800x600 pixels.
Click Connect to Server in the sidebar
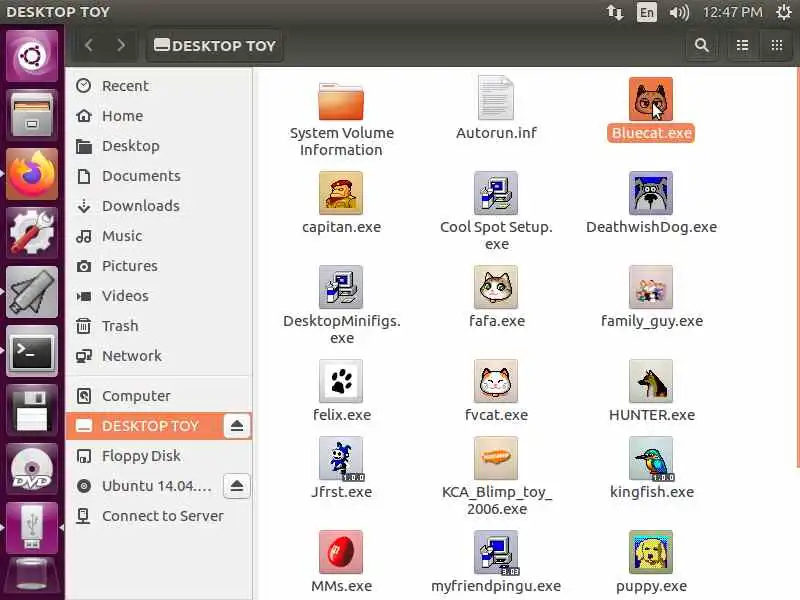(159, 516)
